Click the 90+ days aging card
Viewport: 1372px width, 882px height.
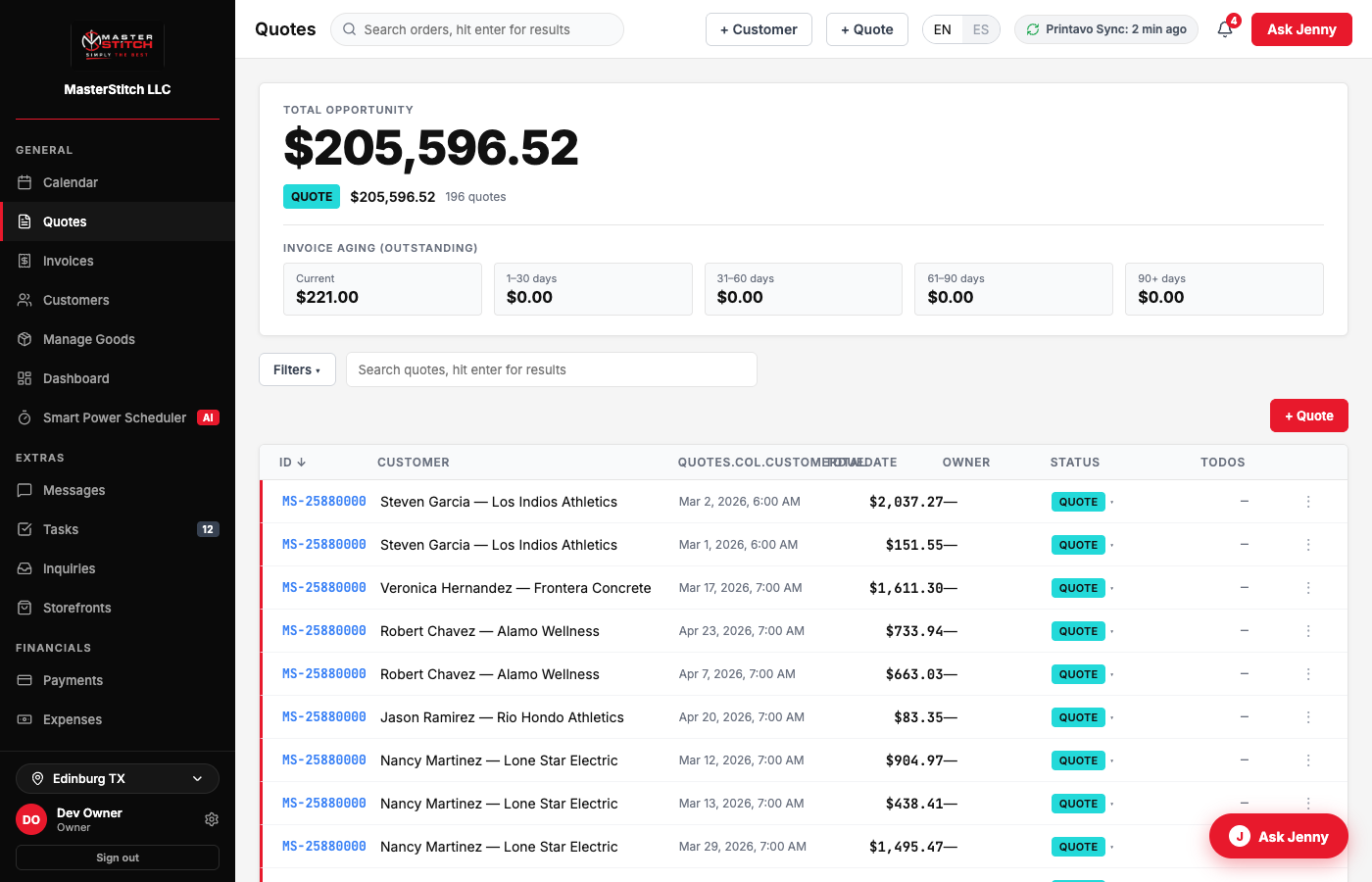1224,289
